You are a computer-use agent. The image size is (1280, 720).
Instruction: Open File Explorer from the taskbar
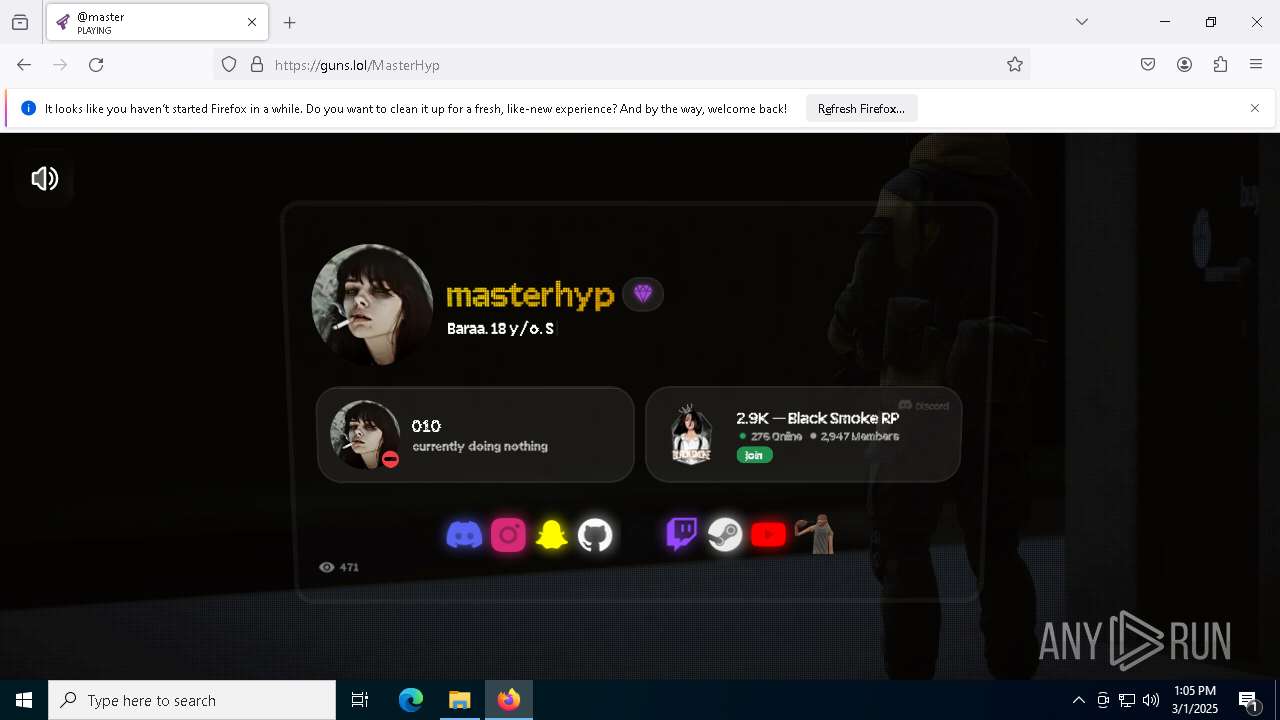(x=460, y=700)
